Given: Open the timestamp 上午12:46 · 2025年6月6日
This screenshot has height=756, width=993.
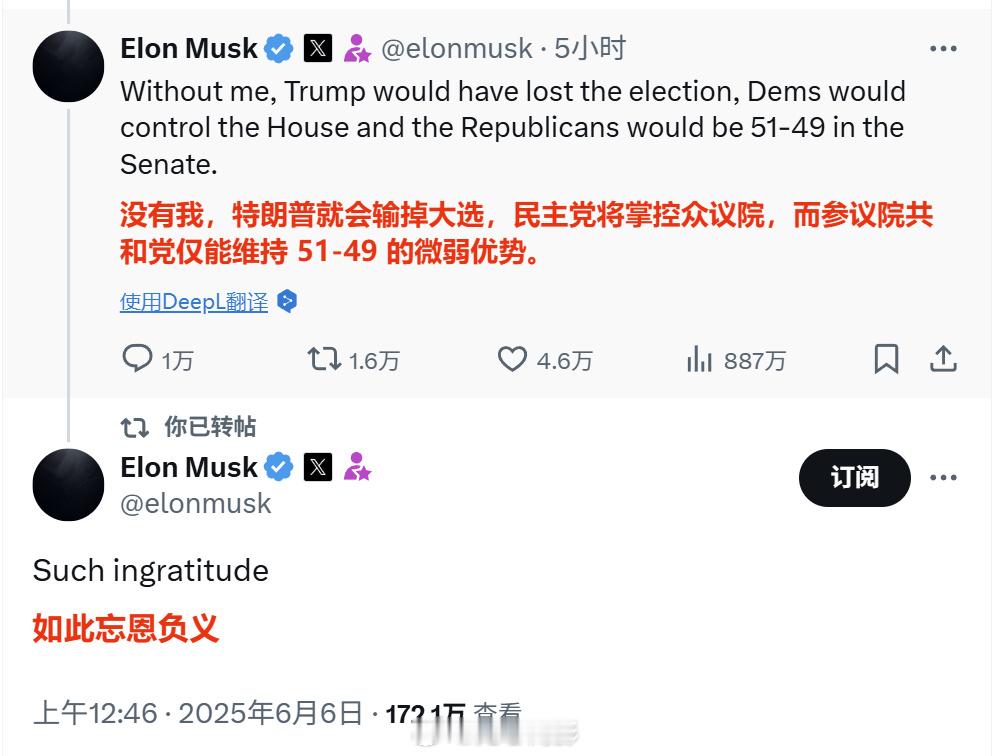Looking at the screenshot, I should 198,714.
